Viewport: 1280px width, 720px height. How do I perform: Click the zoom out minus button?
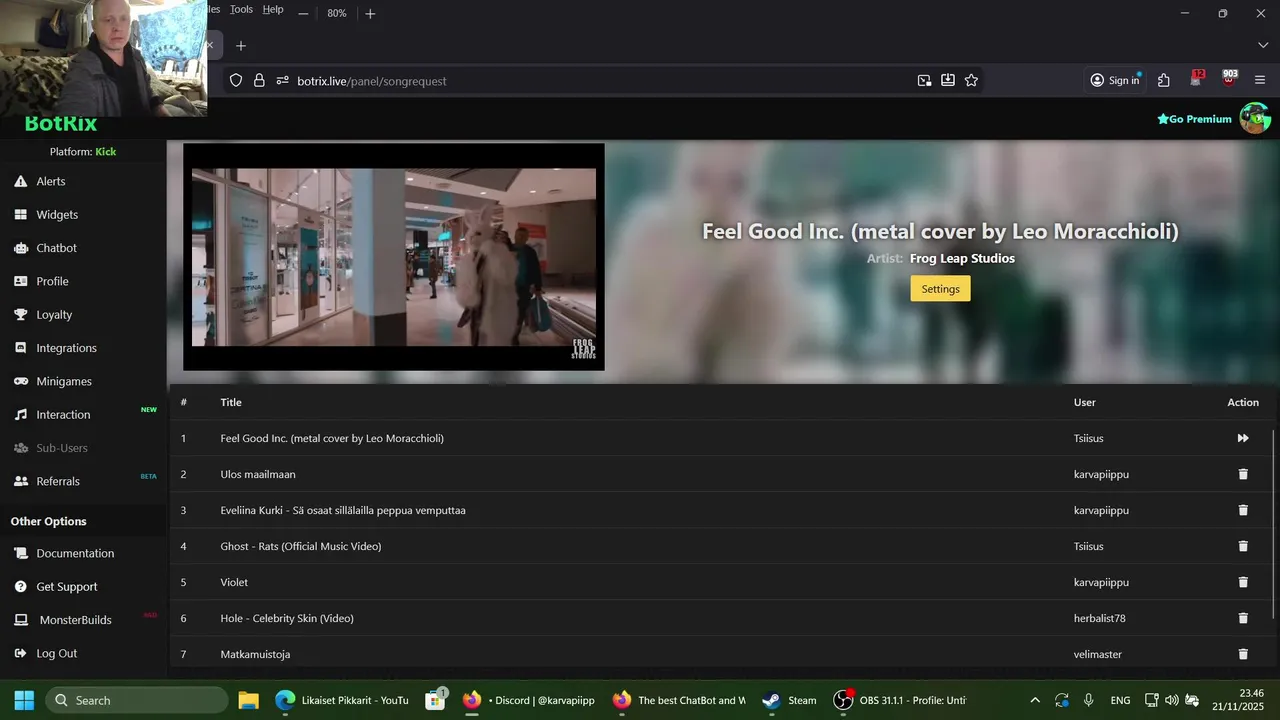coord(303,13)
